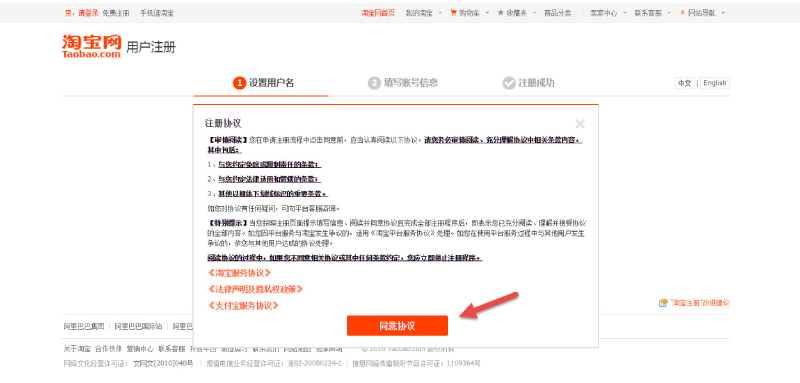
Task: Open 商品分类 in the top bar
Action: coord(558,13)
